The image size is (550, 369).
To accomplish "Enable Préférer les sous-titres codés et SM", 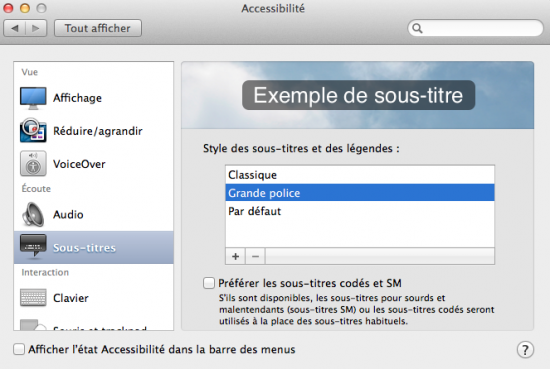I will pyautogui.click(x=209, y=283).
